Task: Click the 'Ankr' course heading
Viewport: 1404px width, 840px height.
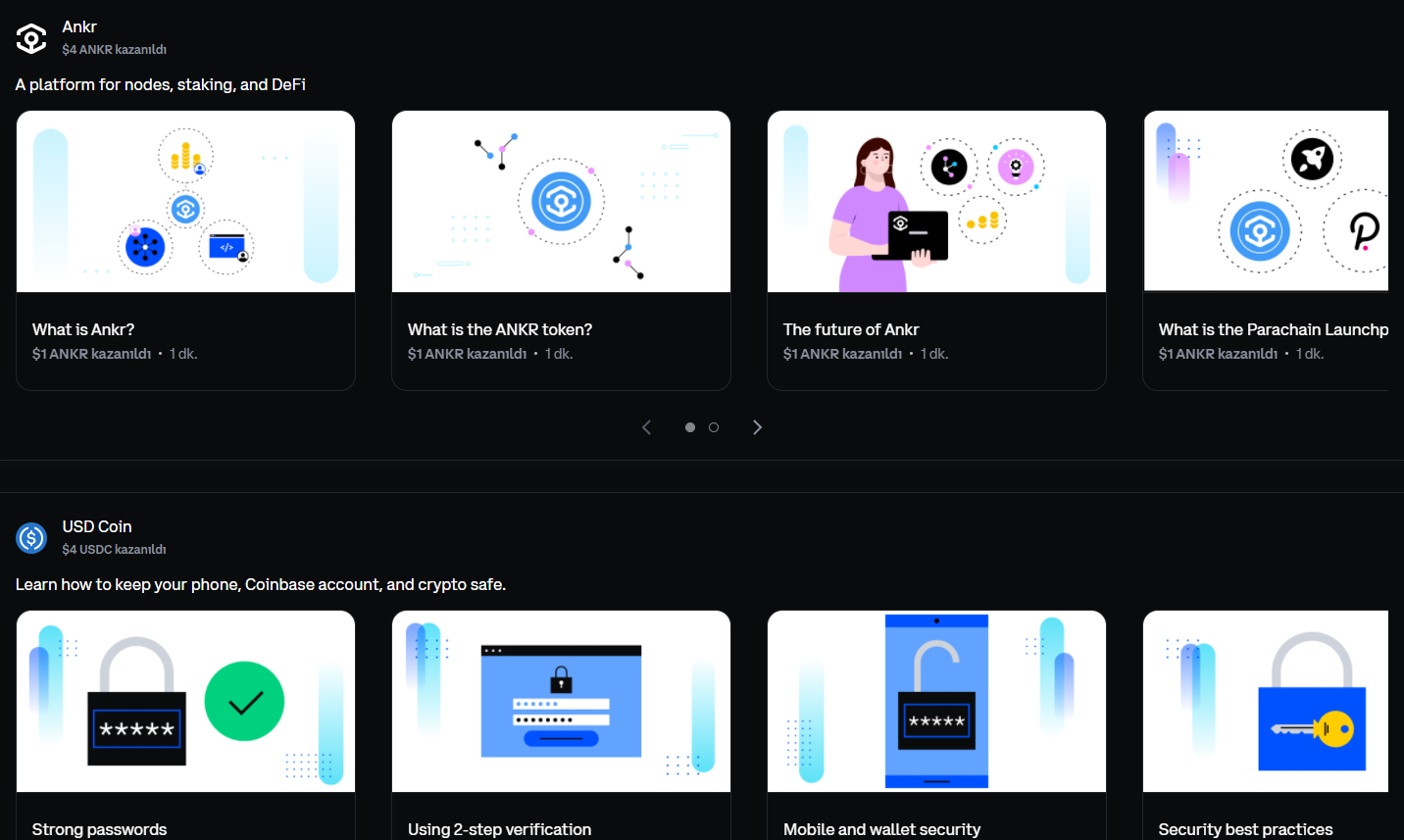Action: pos(79,26)
